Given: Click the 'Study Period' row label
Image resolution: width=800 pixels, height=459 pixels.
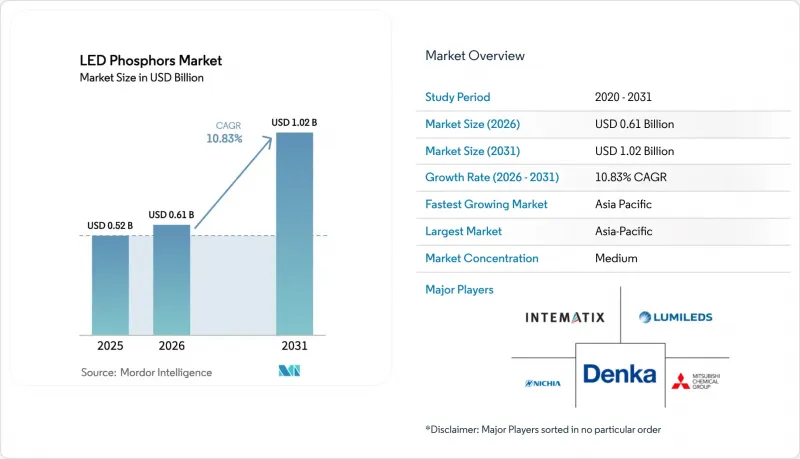Looking at the screenshot, I should click(x=458, y=97).
